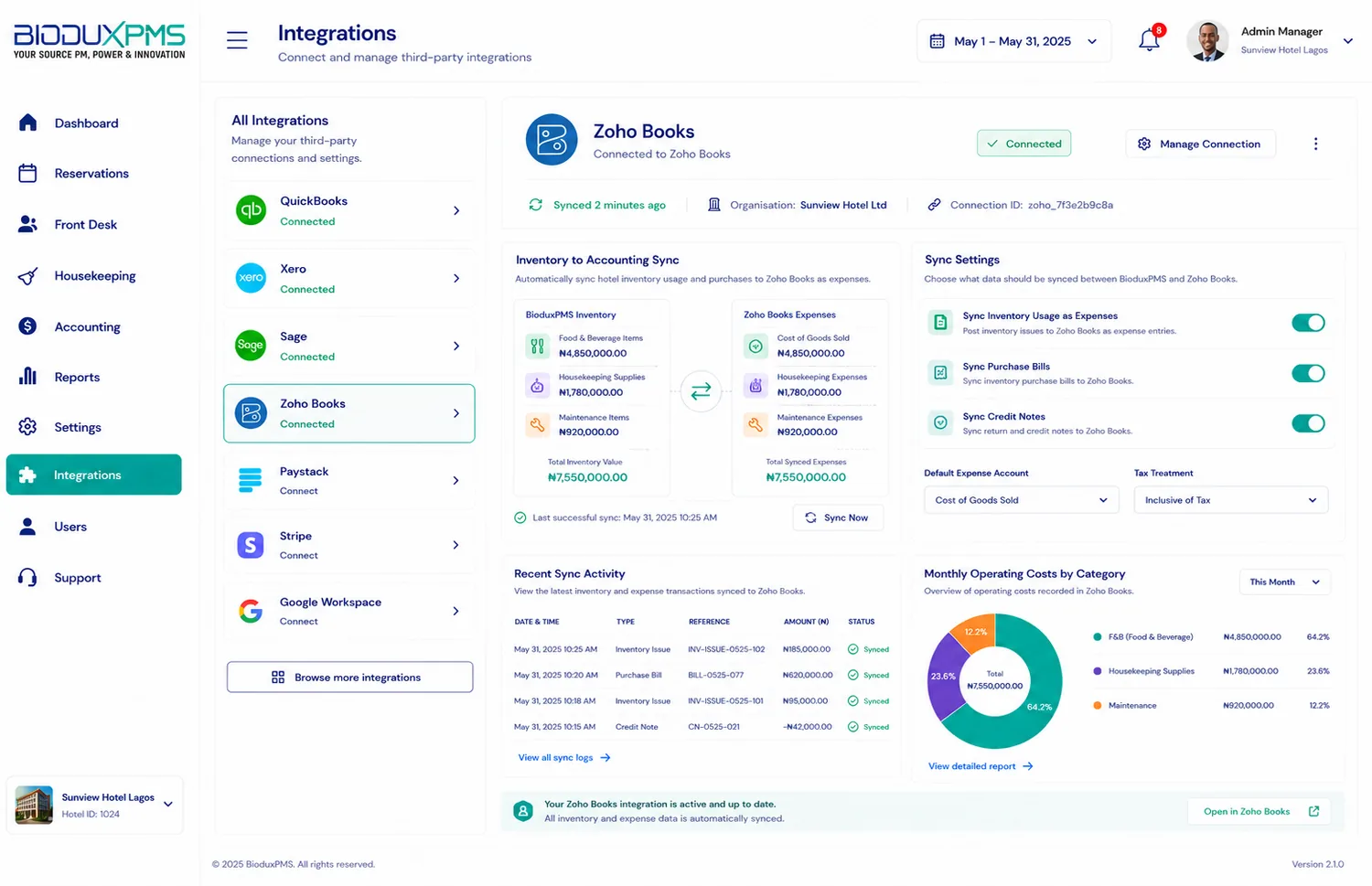
Task: Expand the Google Workspace integration chevron
Action: [x=456, y=611]
